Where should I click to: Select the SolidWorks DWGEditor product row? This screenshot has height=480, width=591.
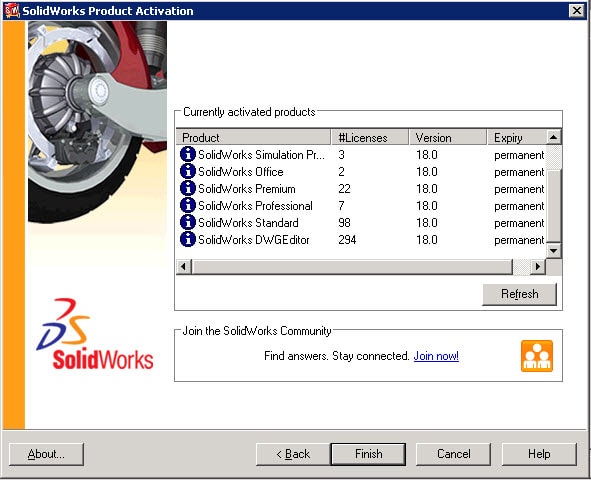point(361,239)
